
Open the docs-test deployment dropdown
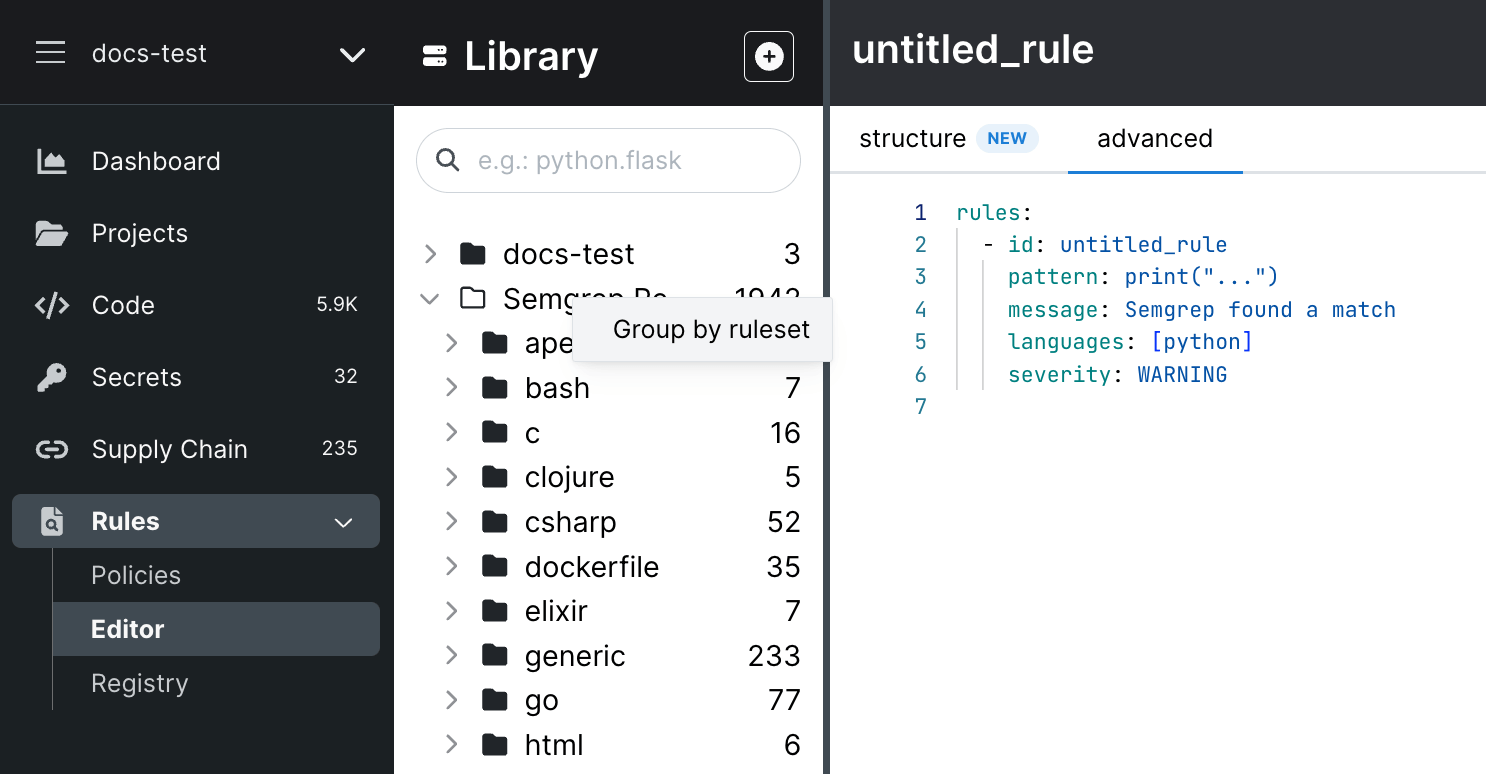point(352,55)
